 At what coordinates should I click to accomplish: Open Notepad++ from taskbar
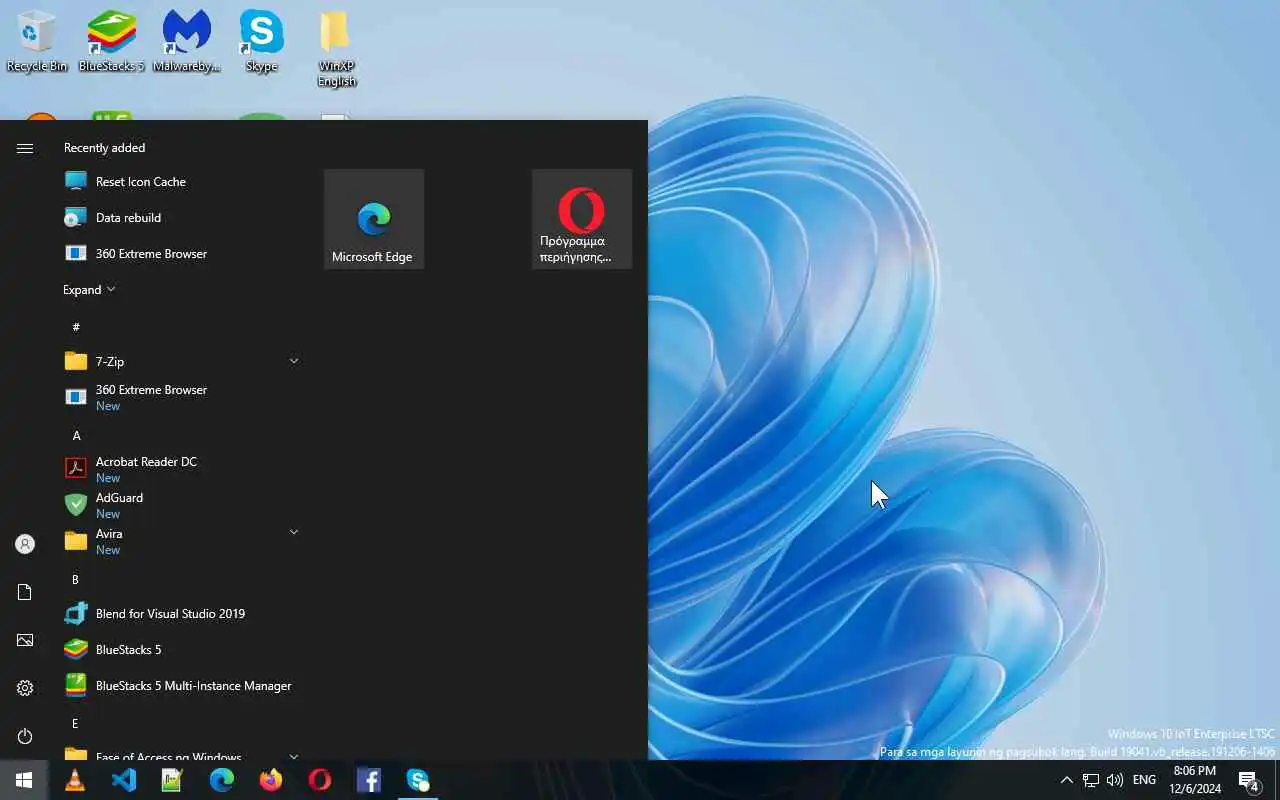click(173, 780)
